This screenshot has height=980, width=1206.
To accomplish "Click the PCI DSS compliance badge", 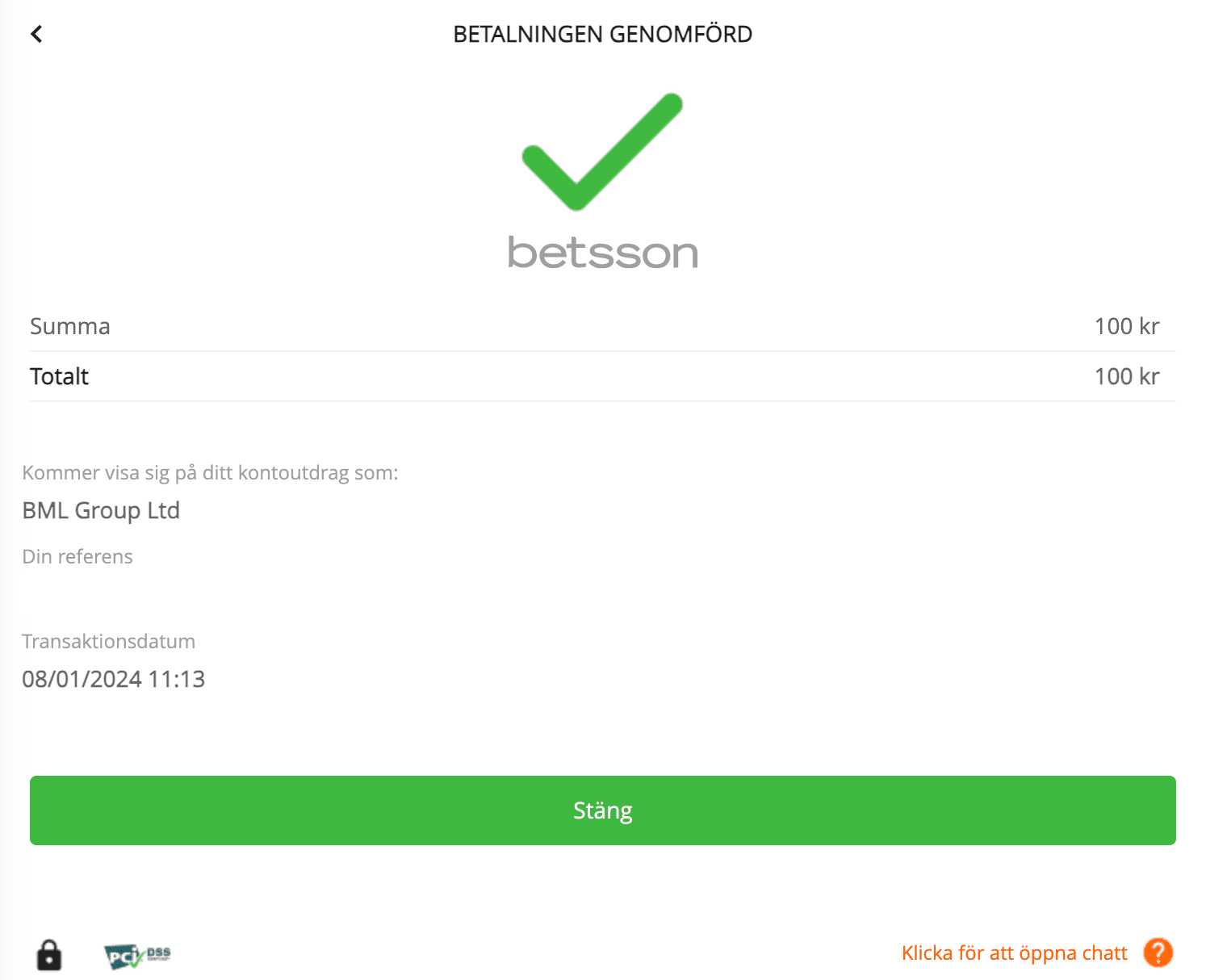I will (x=137, y=956).
